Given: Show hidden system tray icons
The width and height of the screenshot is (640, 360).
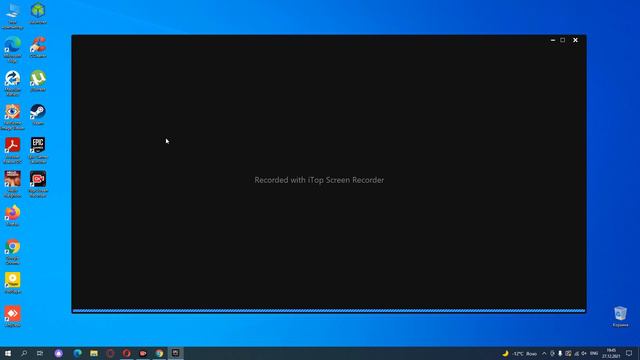Looking at the screenshot, I should coord(544,353).
